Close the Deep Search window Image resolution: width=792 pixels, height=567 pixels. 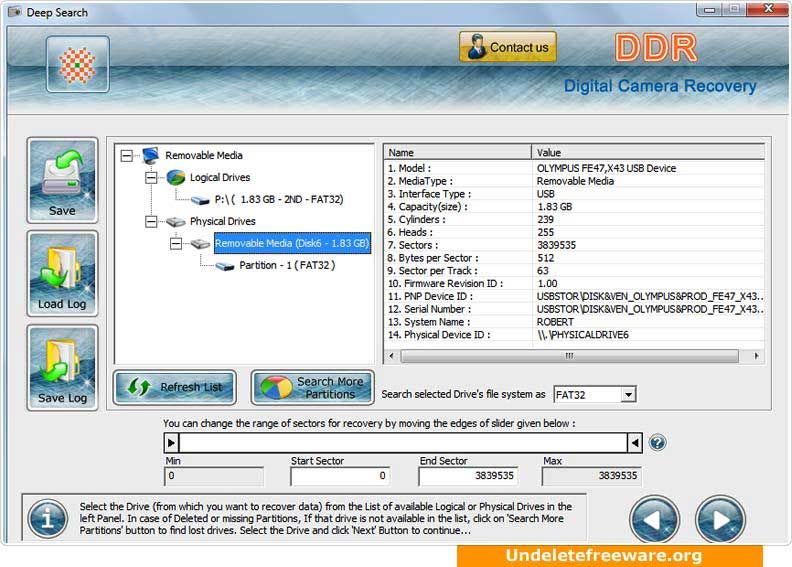tap(768, 9)
